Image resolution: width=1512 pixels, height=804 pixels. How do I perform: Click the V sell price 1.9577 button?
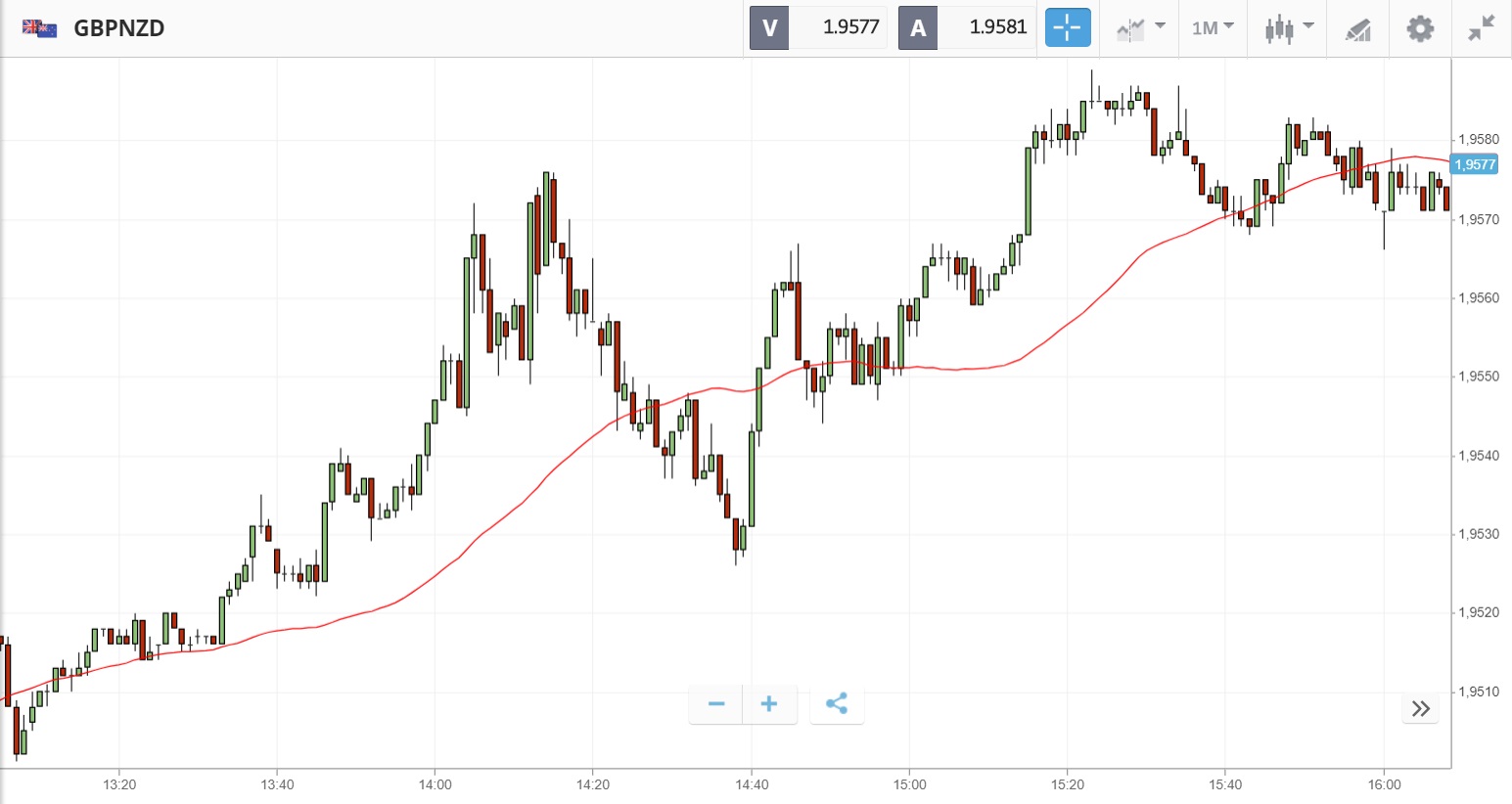tap(818, 27)
